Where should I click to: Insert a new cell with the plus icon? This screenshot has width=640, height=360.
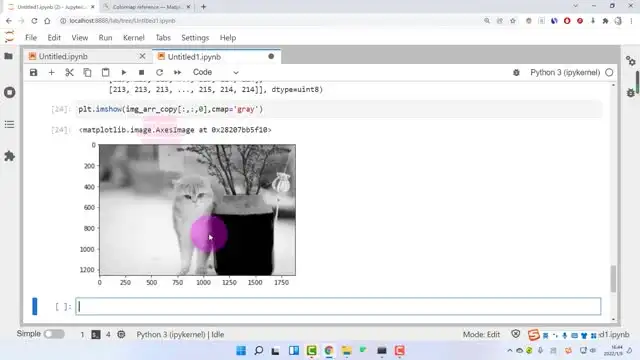pyautogui.click(x=51, y=73)
